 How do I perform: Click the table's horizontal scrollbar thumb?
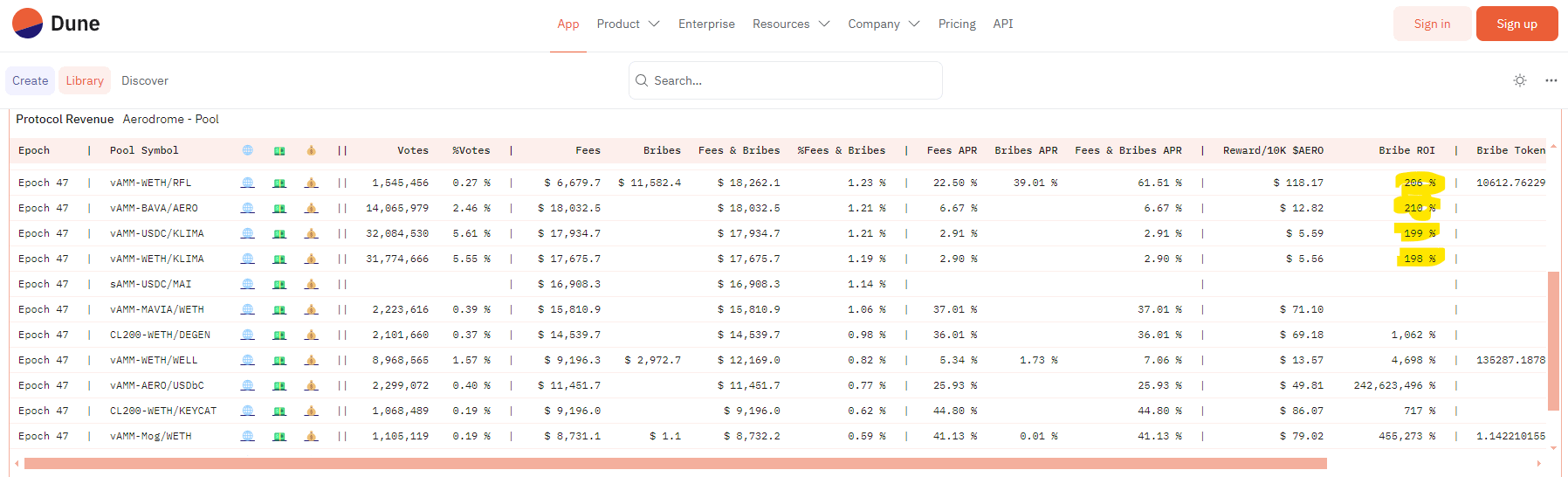click(676, 464)
